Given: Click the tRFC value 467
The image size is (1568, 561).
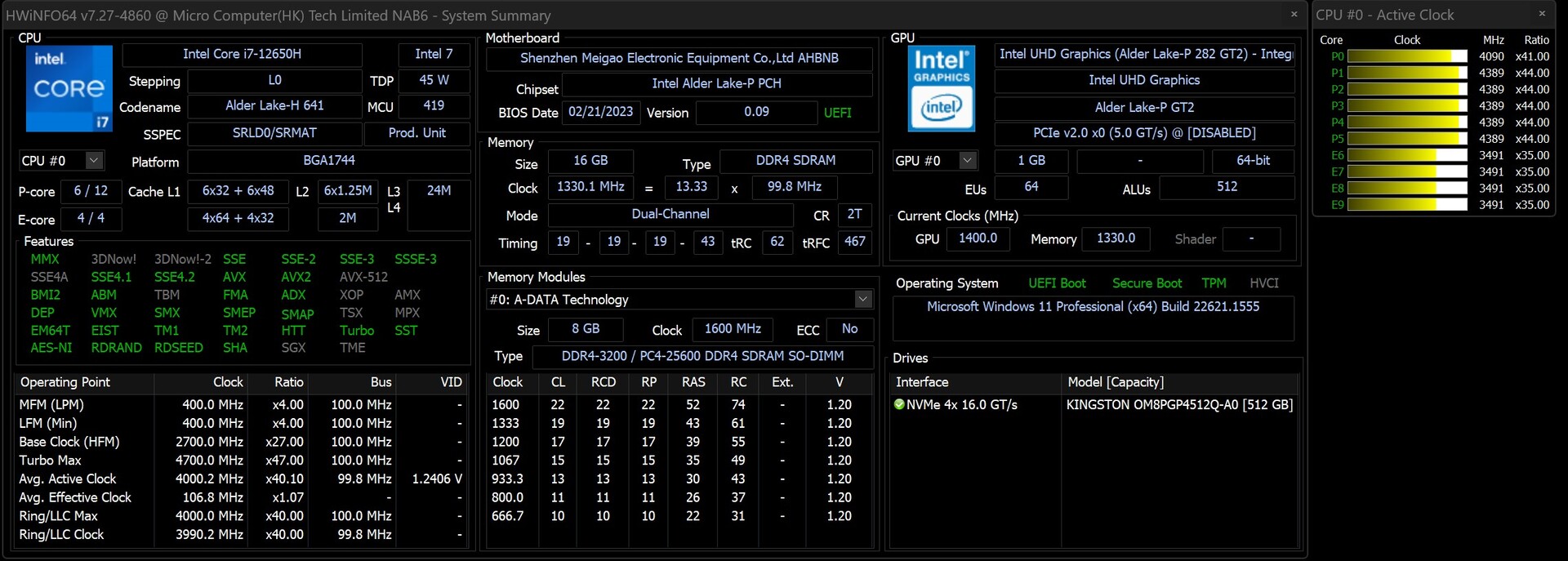Looking at the screenshot, I should pyautogui.click(x=854, y=243).
